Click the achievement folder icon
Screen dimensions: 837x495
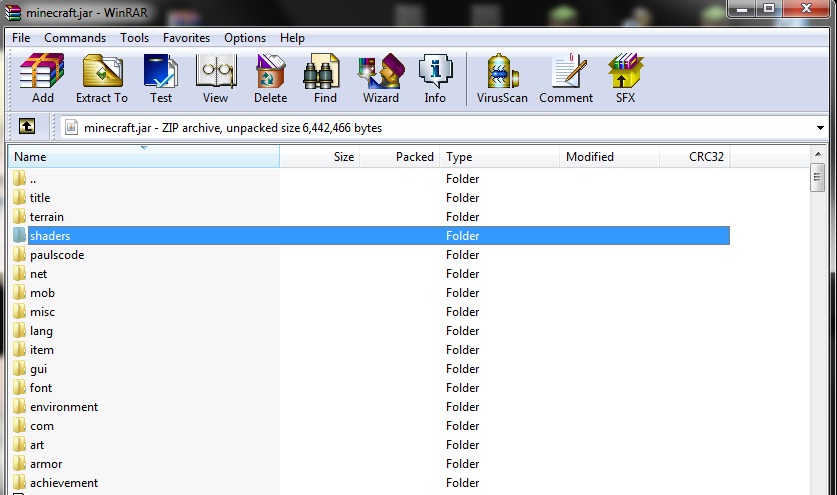[x=19, y=483]
